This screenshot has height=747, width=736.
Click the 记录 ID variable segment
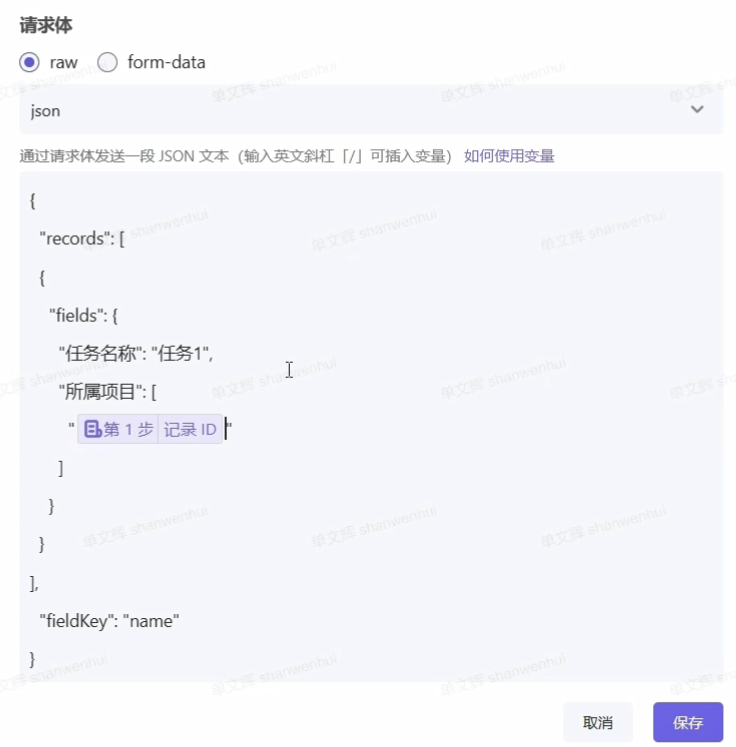pos(190,429)
